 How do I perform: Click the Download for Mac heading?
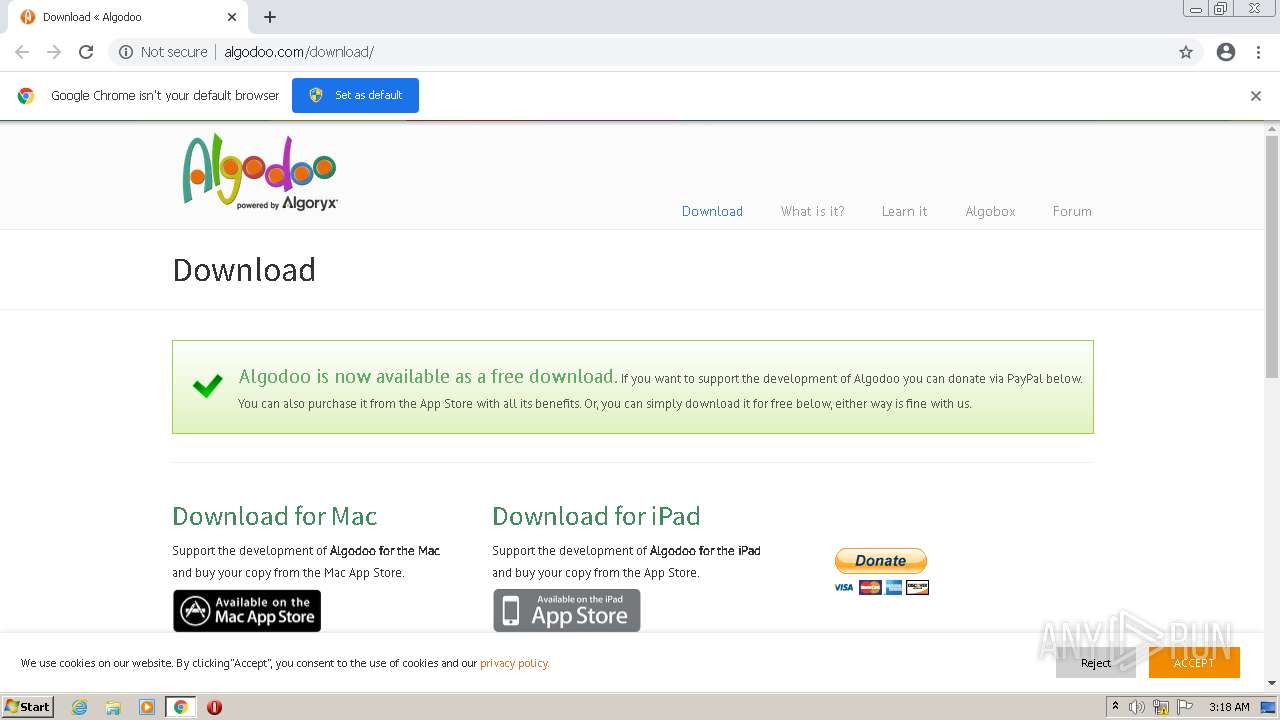275,516
